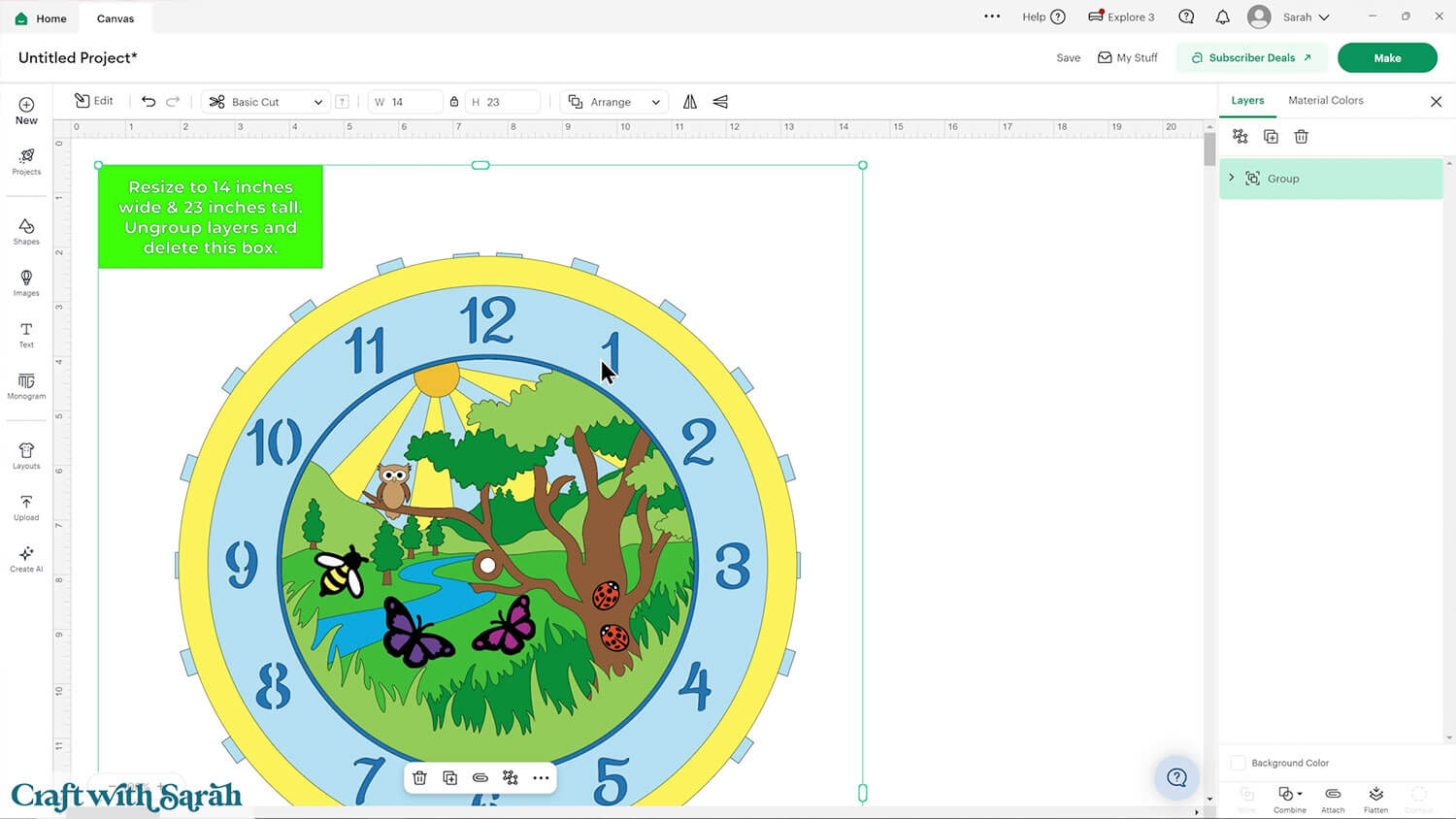Click attach icon in floating canvas toolbar
The height and width of the screenshot is (819, 1456).
pyautogui.click(x=480, y=777)
